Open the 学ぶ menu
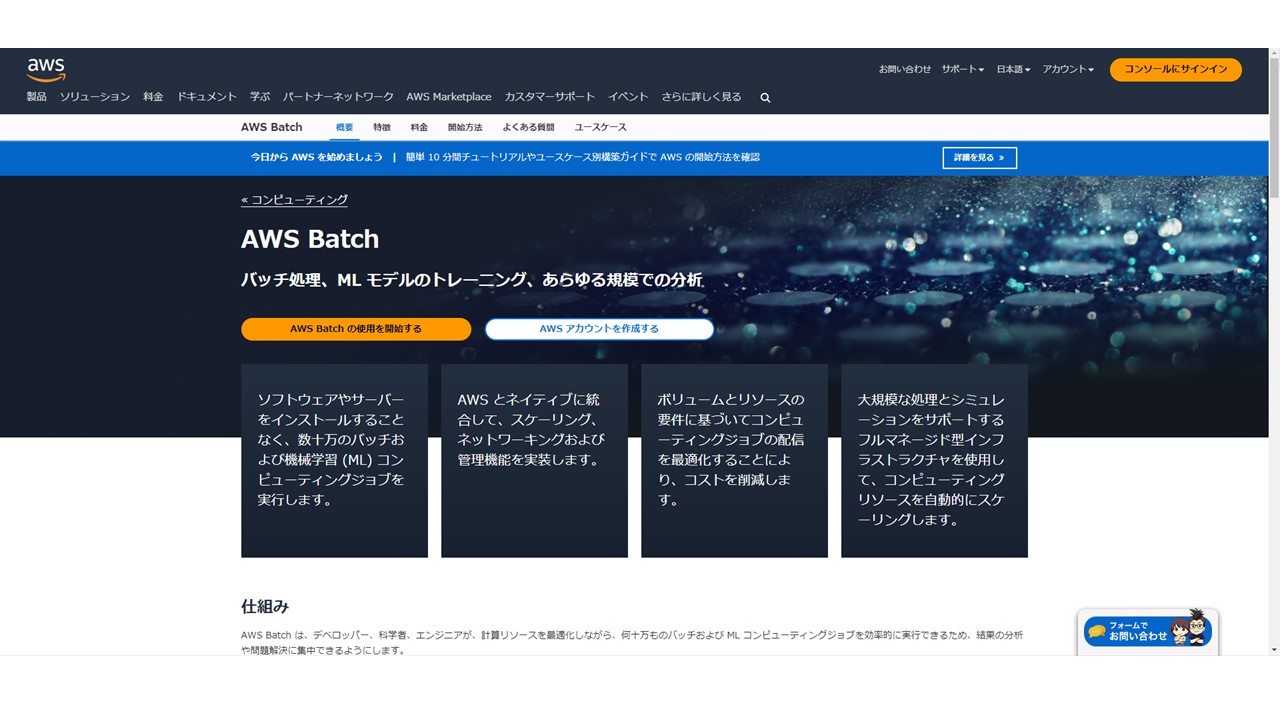This screenshot has height=720, width=1280. [x=260, y=97]
